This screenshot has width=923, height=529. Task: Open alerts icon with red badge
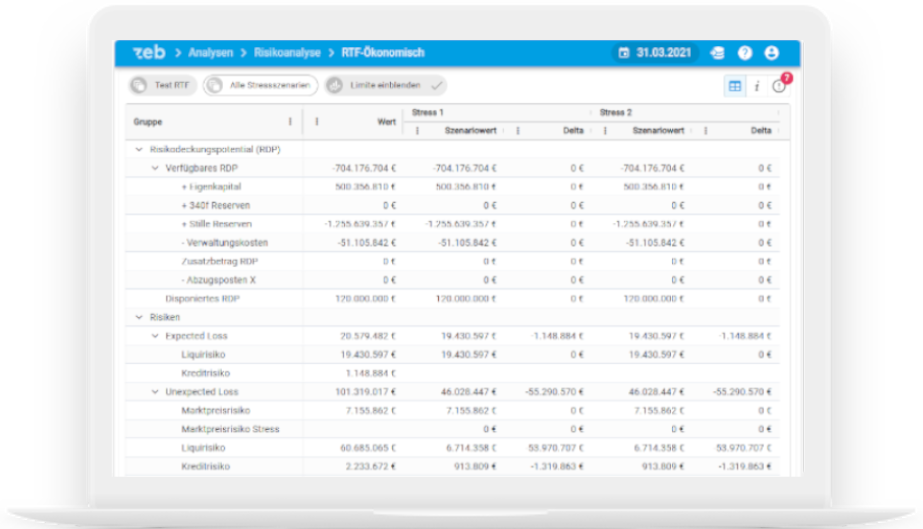779,86
